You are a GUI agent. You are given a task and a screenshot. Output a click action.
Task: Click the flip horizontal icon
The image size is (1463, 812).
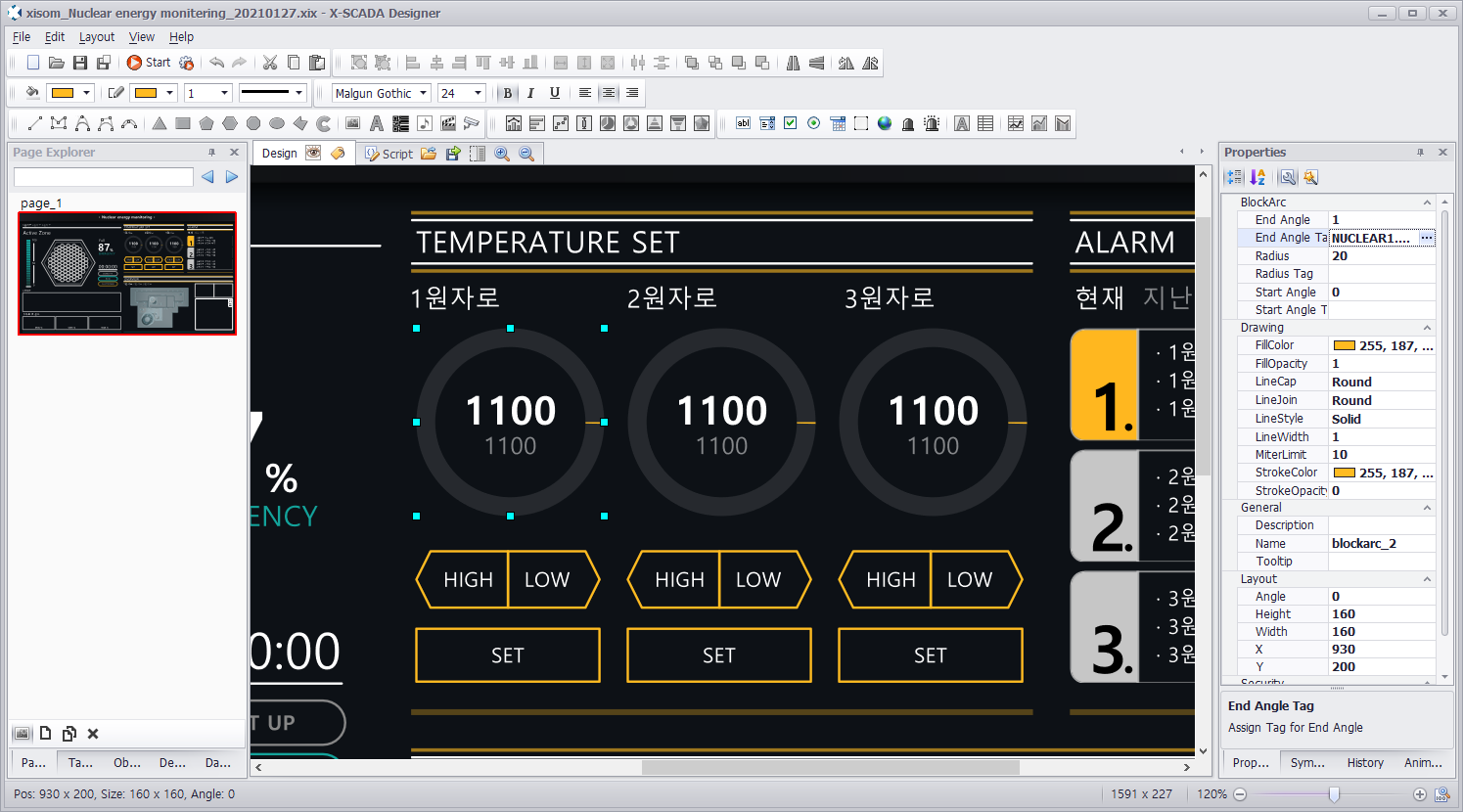coord(793,63)
